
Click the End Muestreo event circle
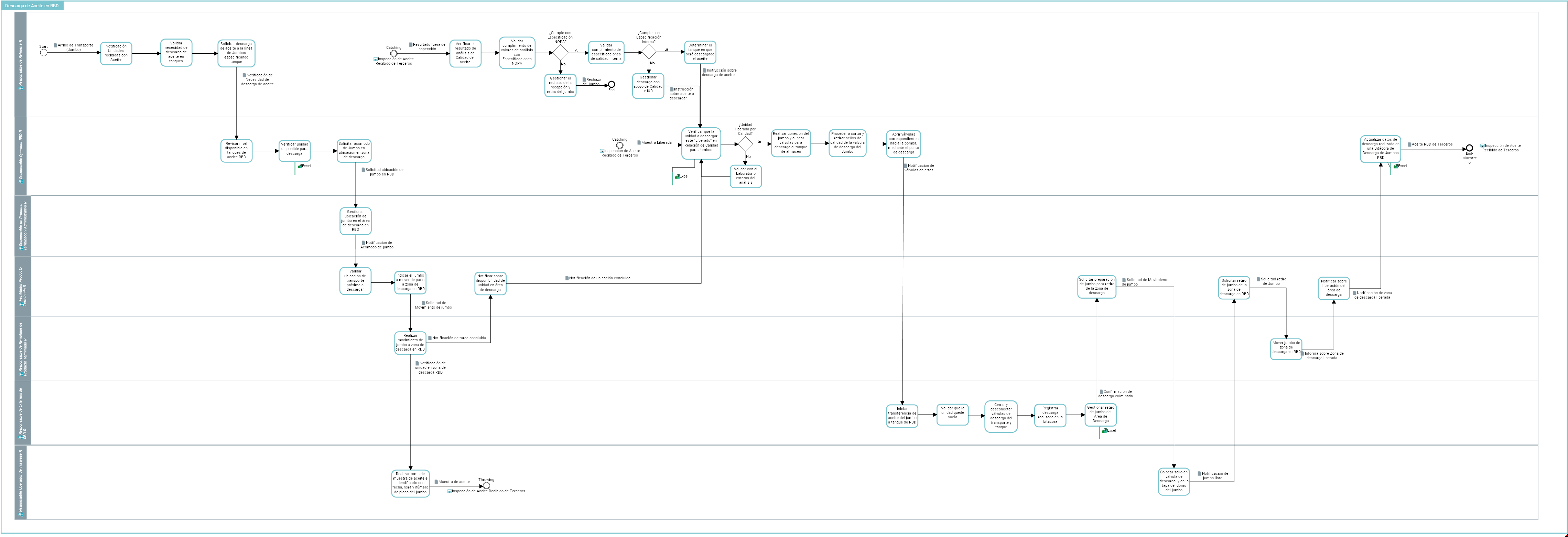1469,148
